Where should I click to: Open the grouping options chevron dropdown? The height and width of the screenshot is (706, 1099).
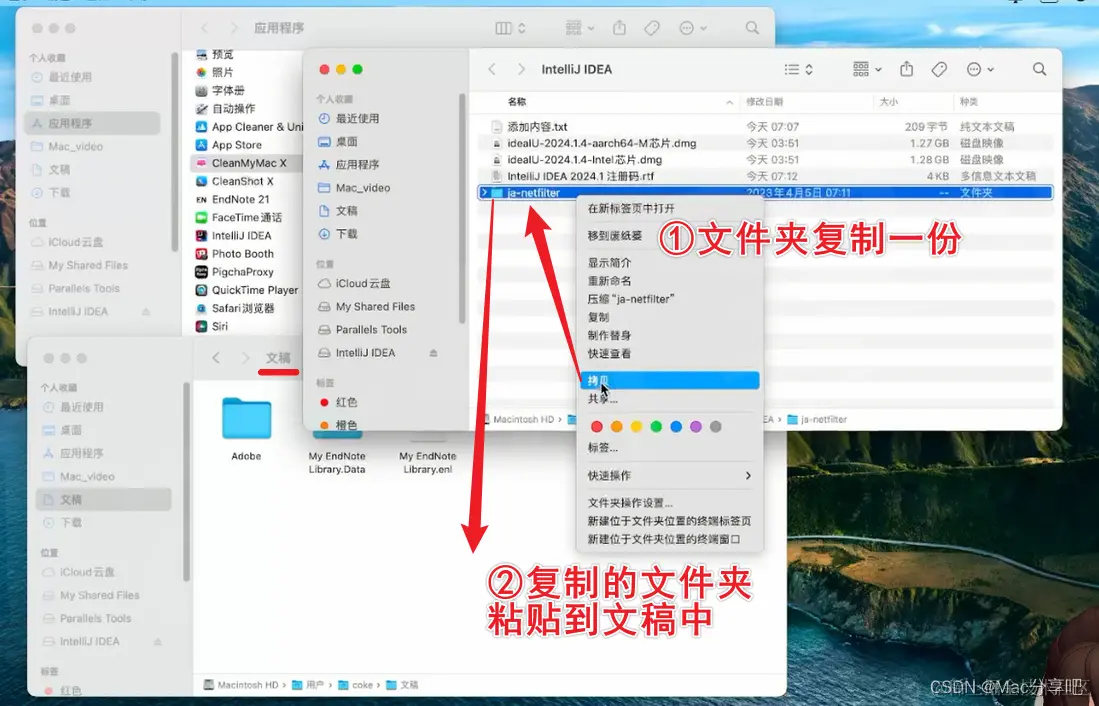coord(878,70)
